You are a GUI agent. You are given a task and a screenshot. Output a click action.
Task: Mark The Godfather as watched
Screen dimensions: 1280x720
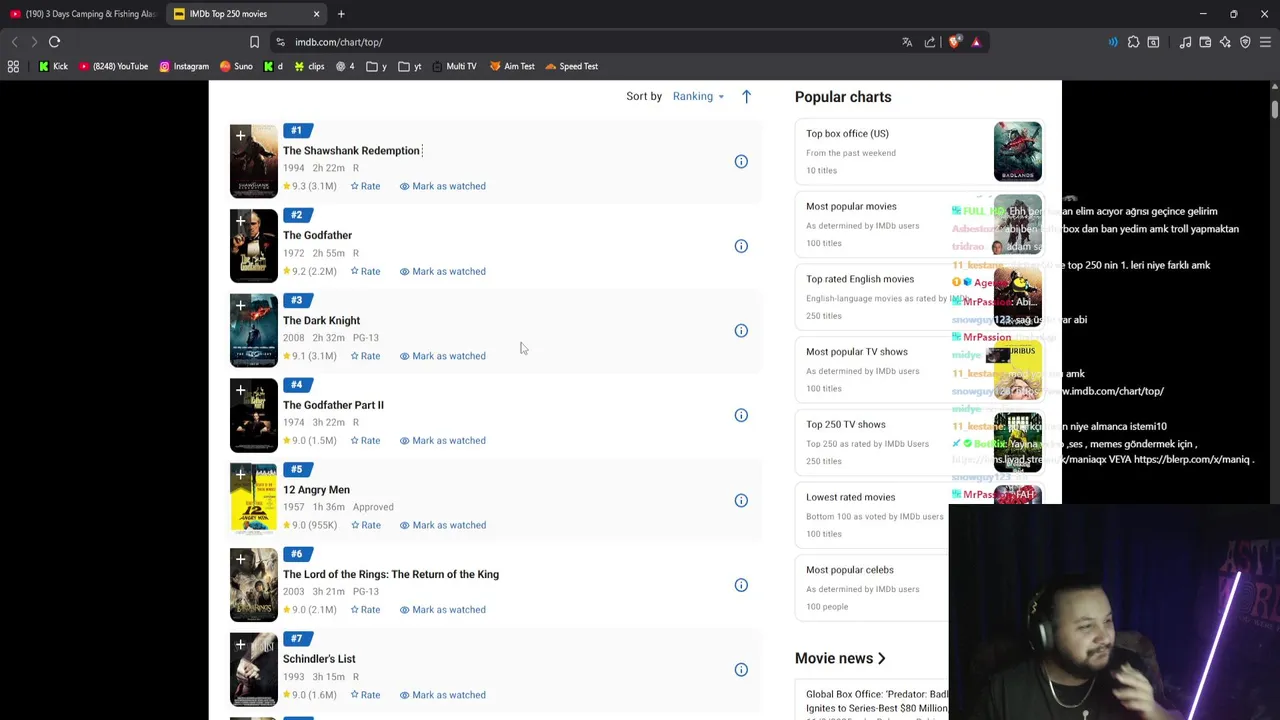tap(443, 271)
